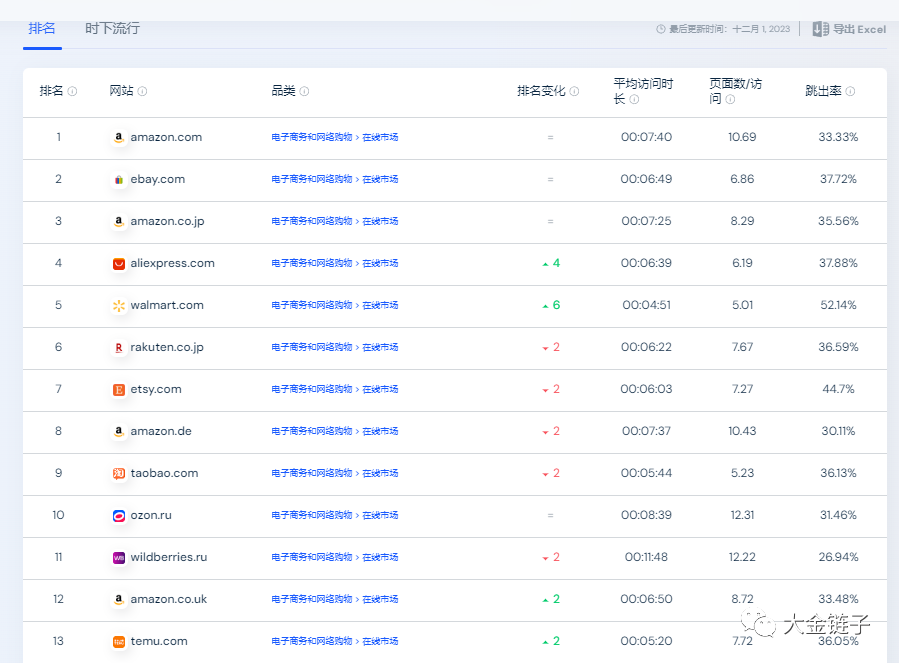899x663 pixels.
Task: Select the 12.31 pages per visit for ozon.ru
Action: coord(742,514)
